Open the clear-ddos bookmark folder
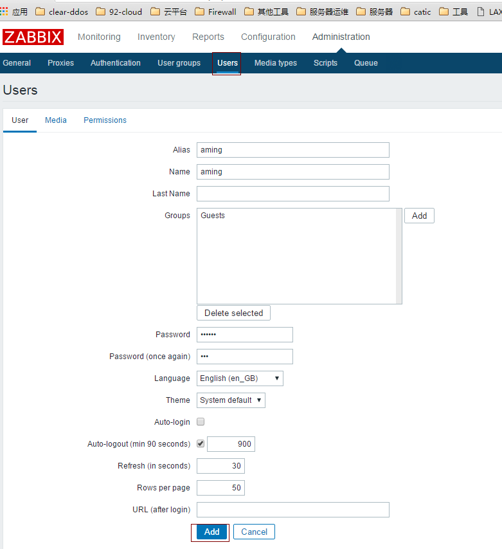The height and width of the screenshot is (549, 502). 62,12
